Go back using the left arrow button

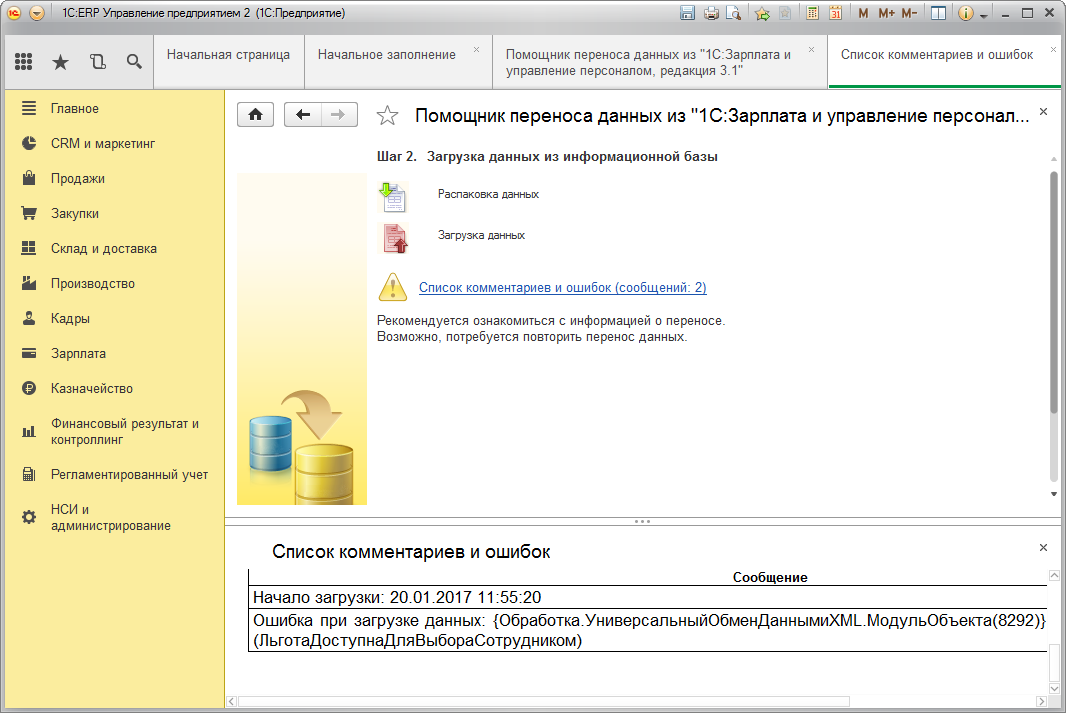(x=303, y=115)
